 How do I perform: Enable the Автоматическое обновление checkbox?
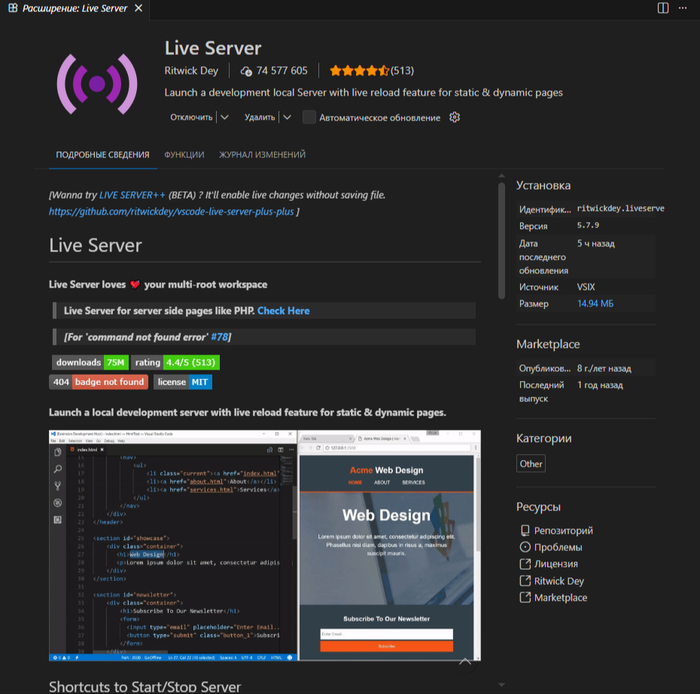click(x=309, y=117)
